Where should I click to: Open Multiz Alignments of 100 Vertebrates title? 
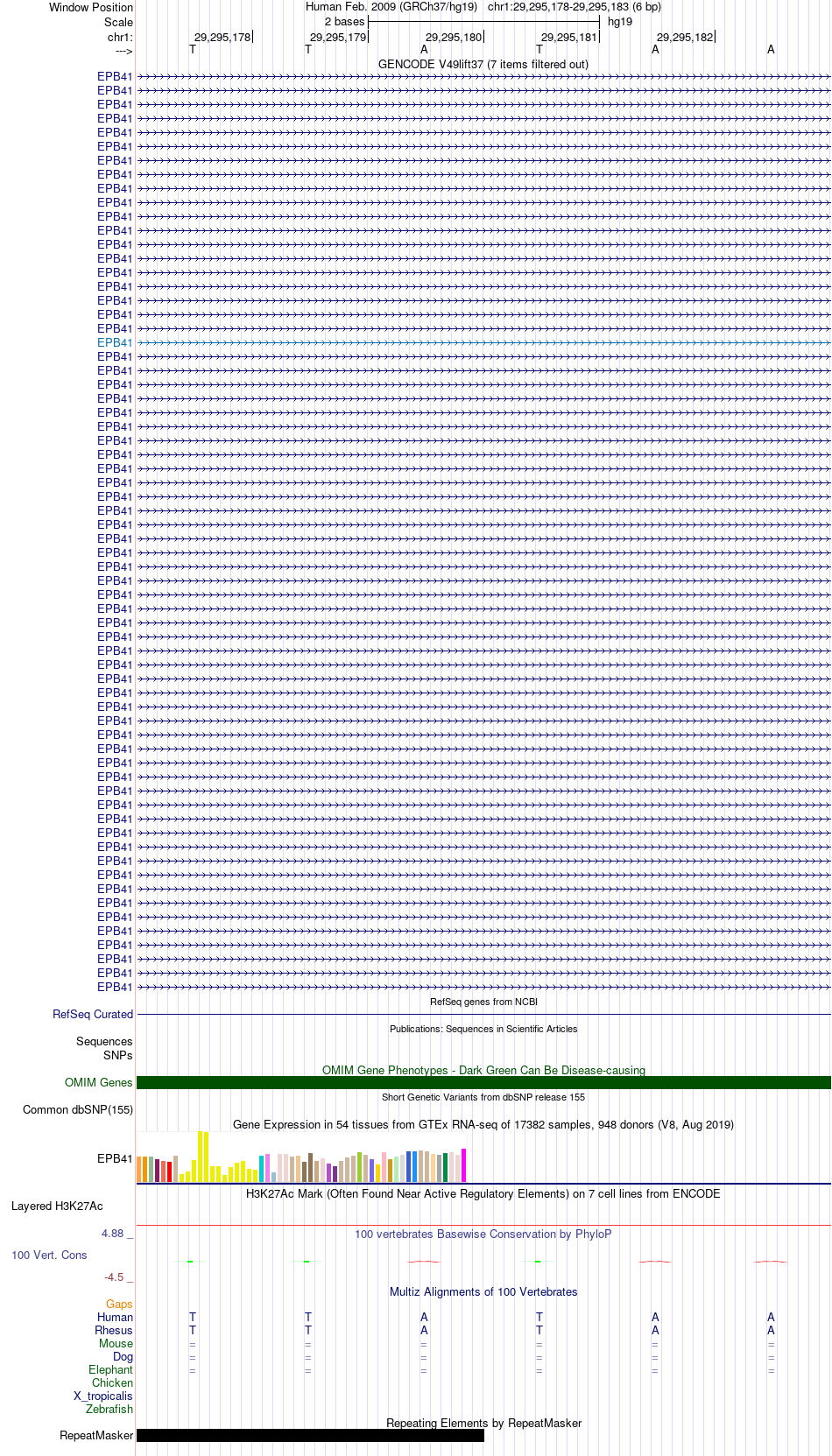[483, 1292]
